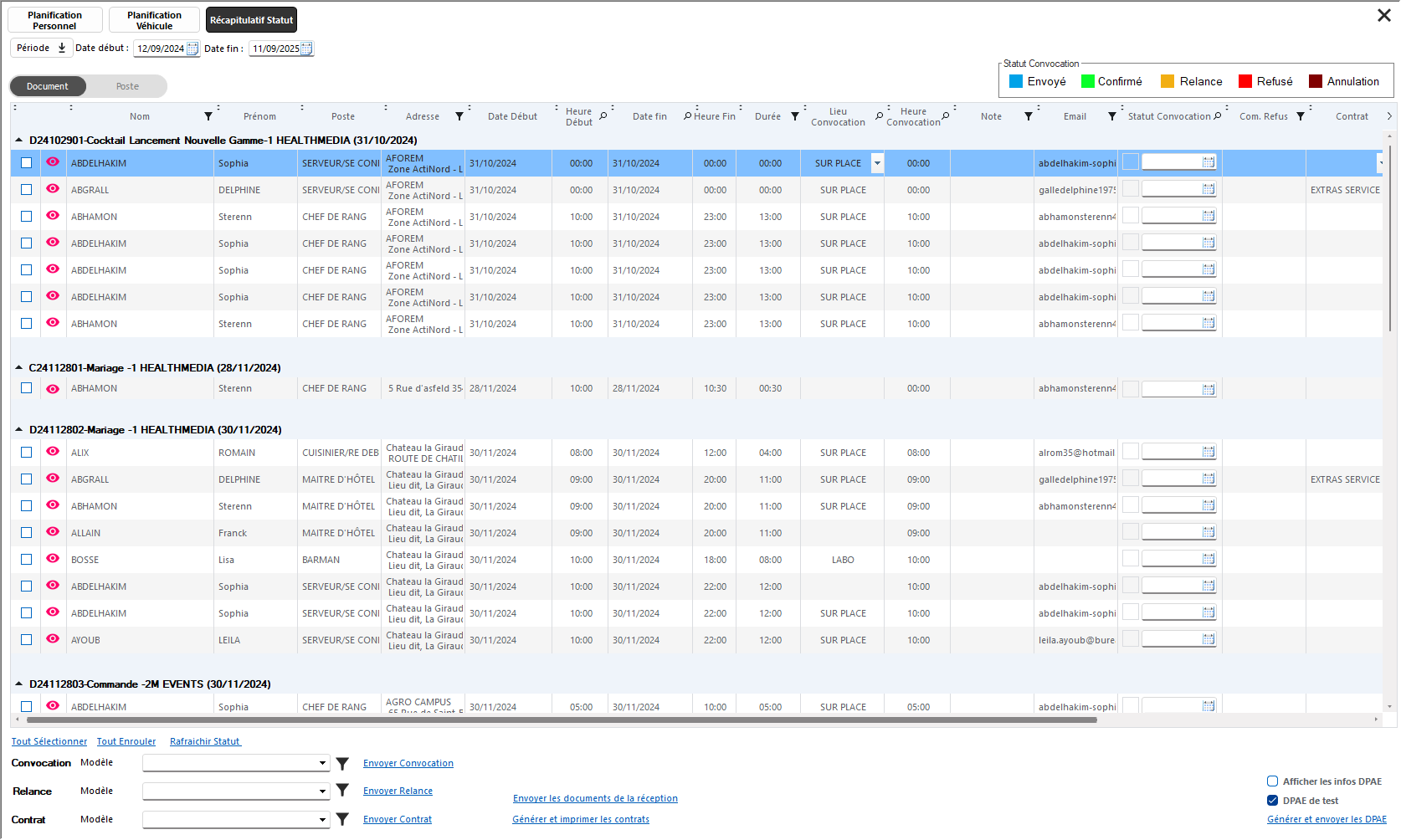Click filter icon next to Convocation Modèle dropdown
Image resolution: width=1401 pixels, height=840 pixels.
point(342,764)
